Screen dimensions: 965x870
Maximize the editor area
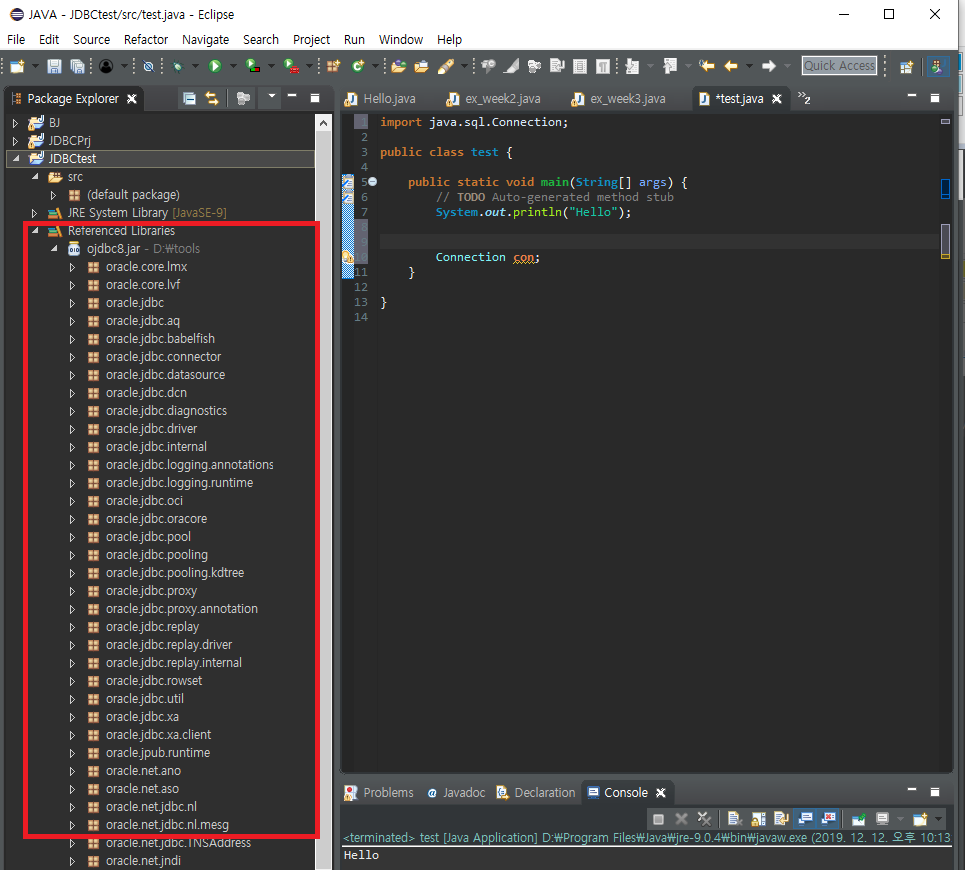(935, 98)
